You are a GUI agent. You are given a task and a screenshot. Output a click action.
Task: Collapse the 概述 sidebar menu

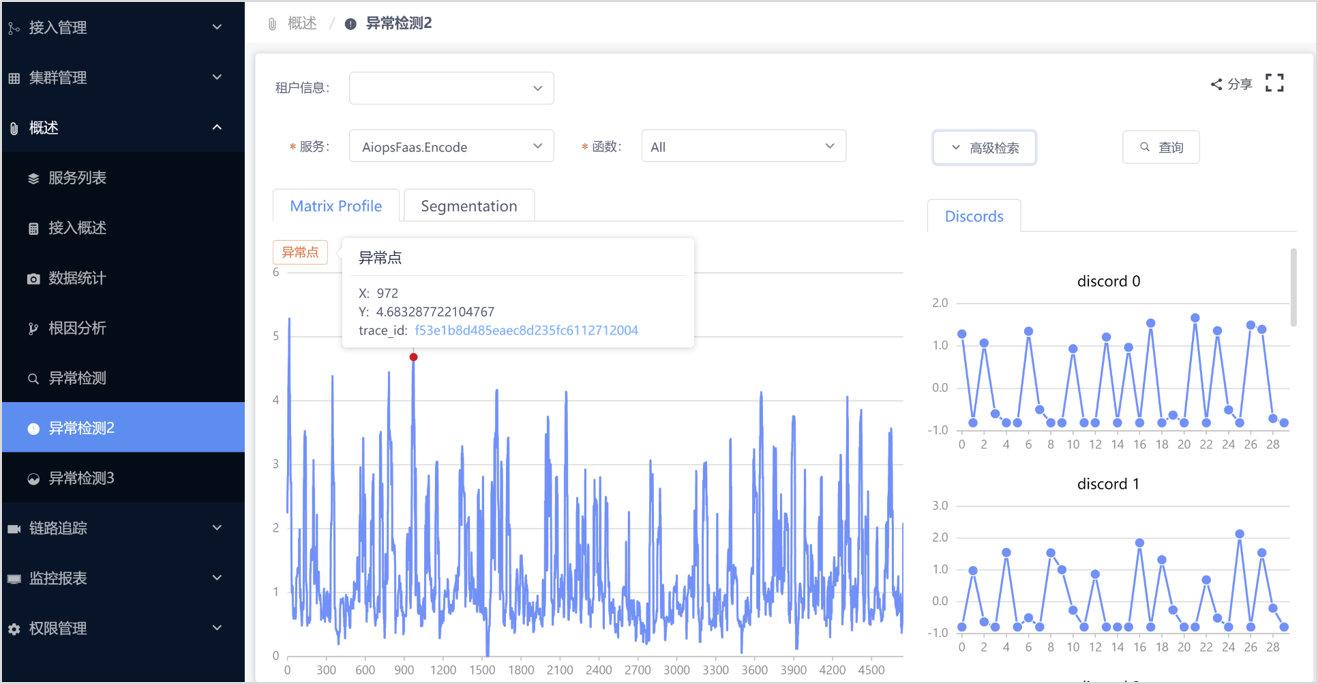[122, 128]
